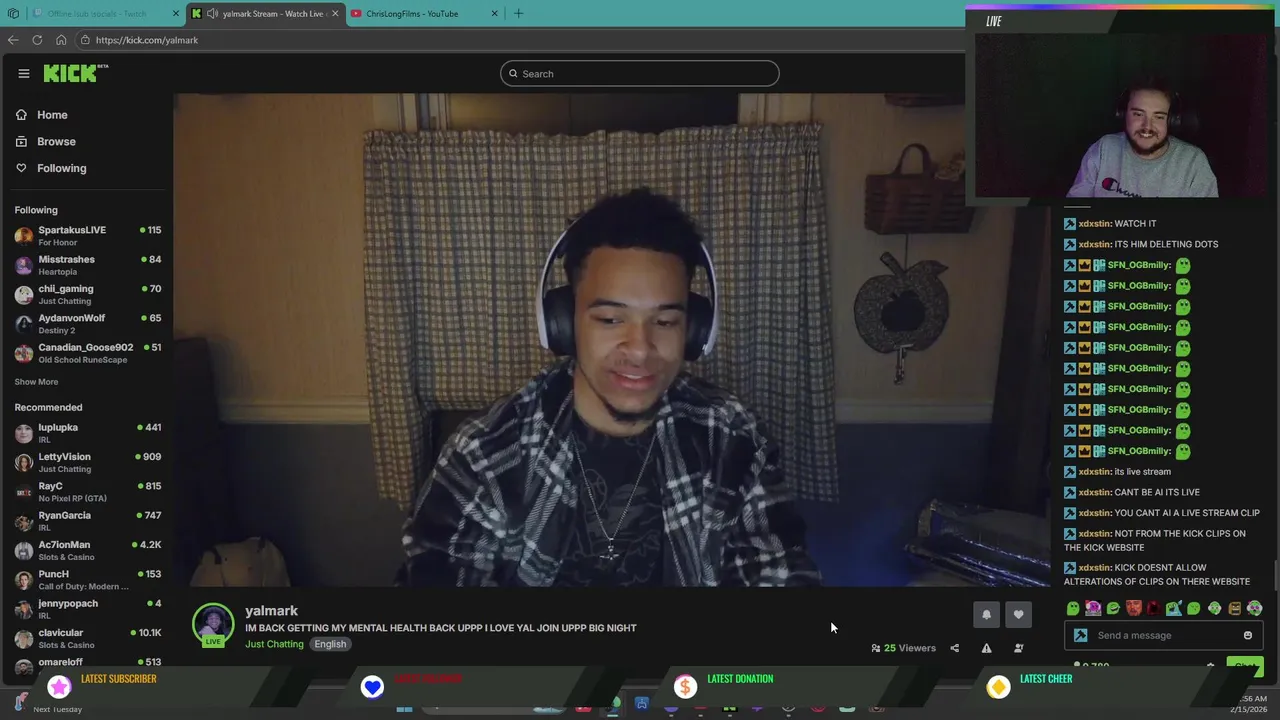Viewport: 1280px width, 720px height.
Task: Open AydanvonWolf channel in sidebar
Action: coord(88,324)
